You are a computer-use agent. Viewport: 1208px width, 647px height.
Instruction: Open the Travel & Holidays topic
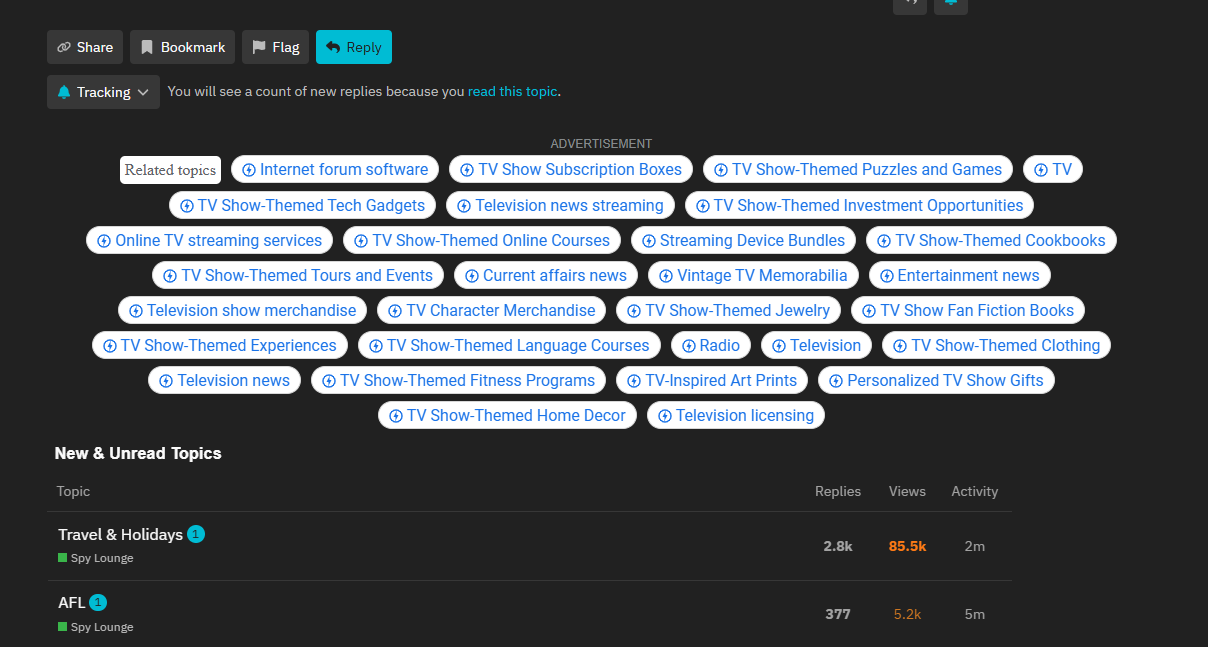[x=120, y=535]
